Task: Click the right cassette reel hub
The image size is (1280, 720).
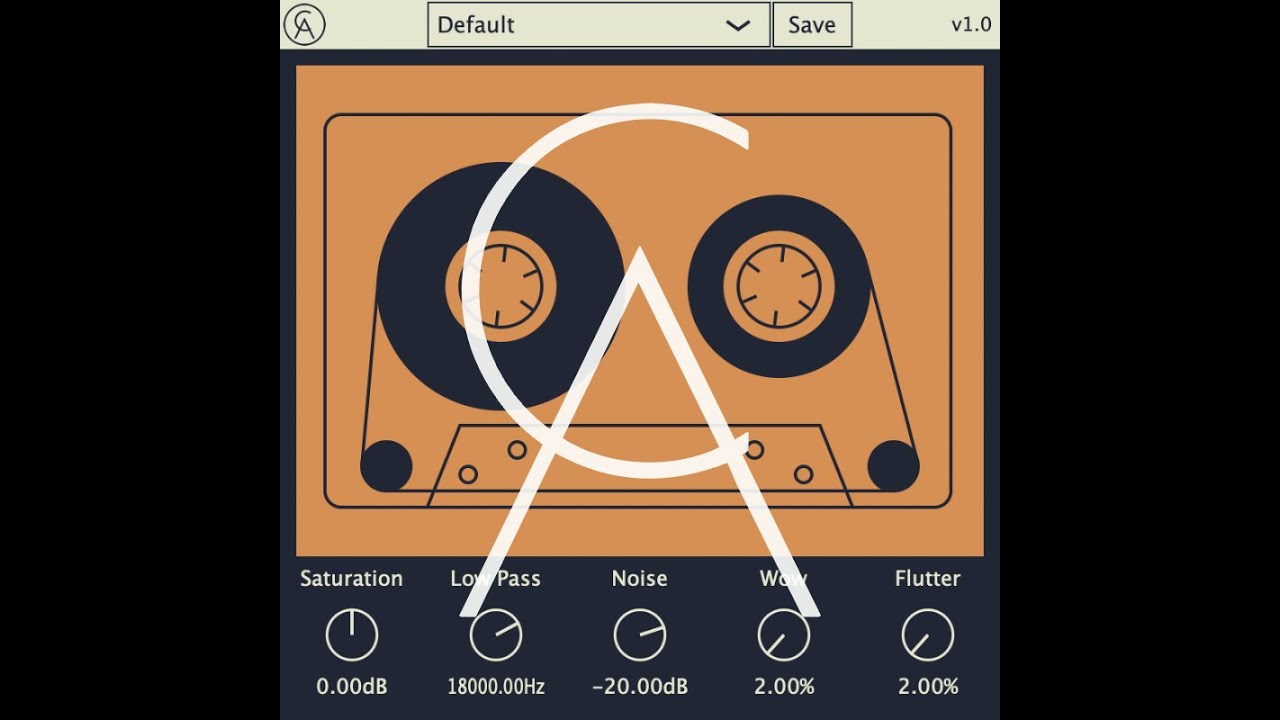Action: click(779, 286)
